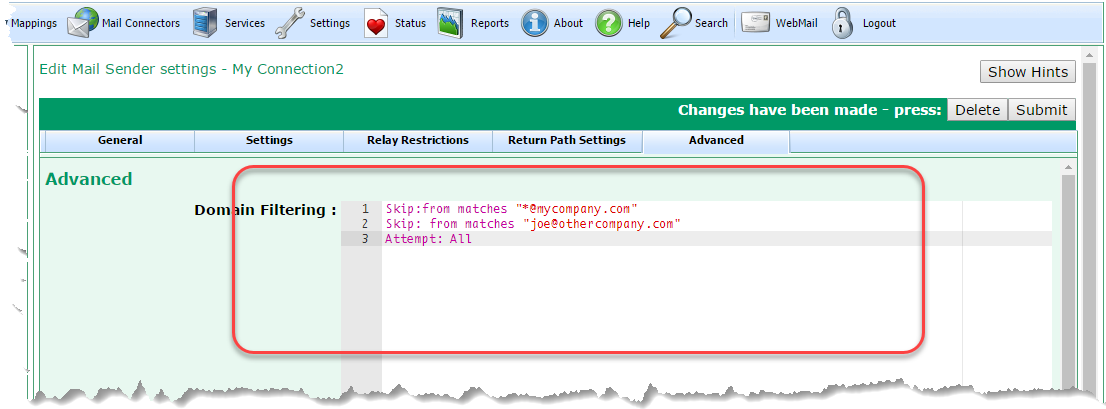Click the Status heart page icon

[377, 23]
